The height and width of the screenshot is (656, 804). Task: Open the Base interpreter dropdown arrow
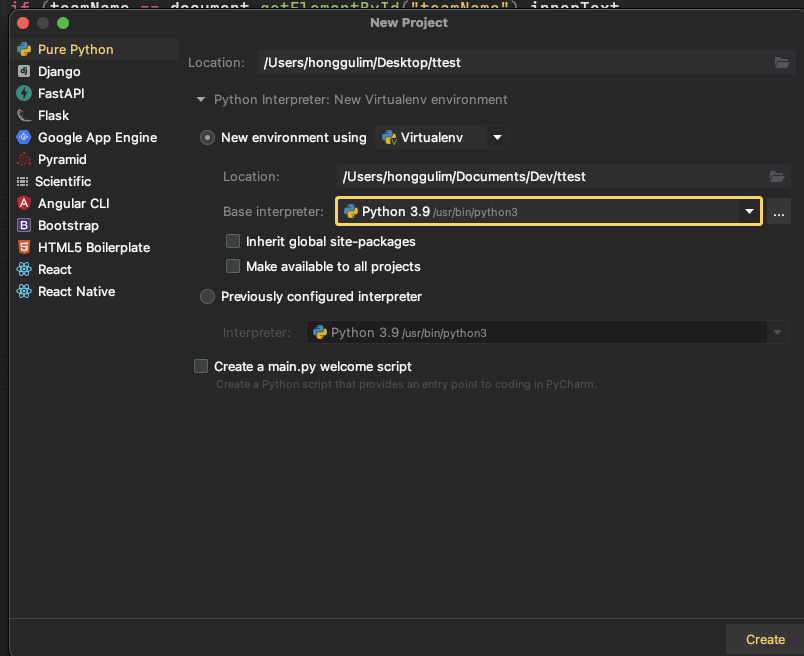click(749, 211)
